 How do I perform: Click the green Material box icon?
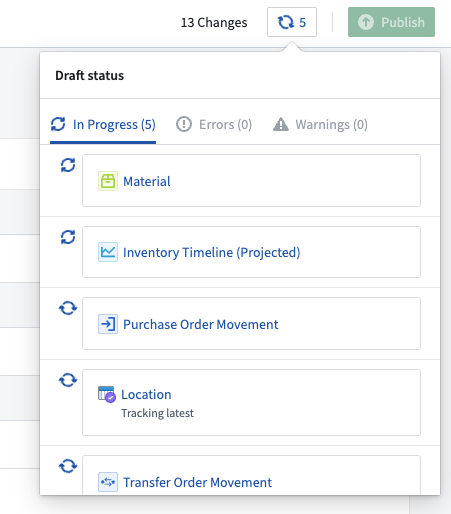pos(108,181)
